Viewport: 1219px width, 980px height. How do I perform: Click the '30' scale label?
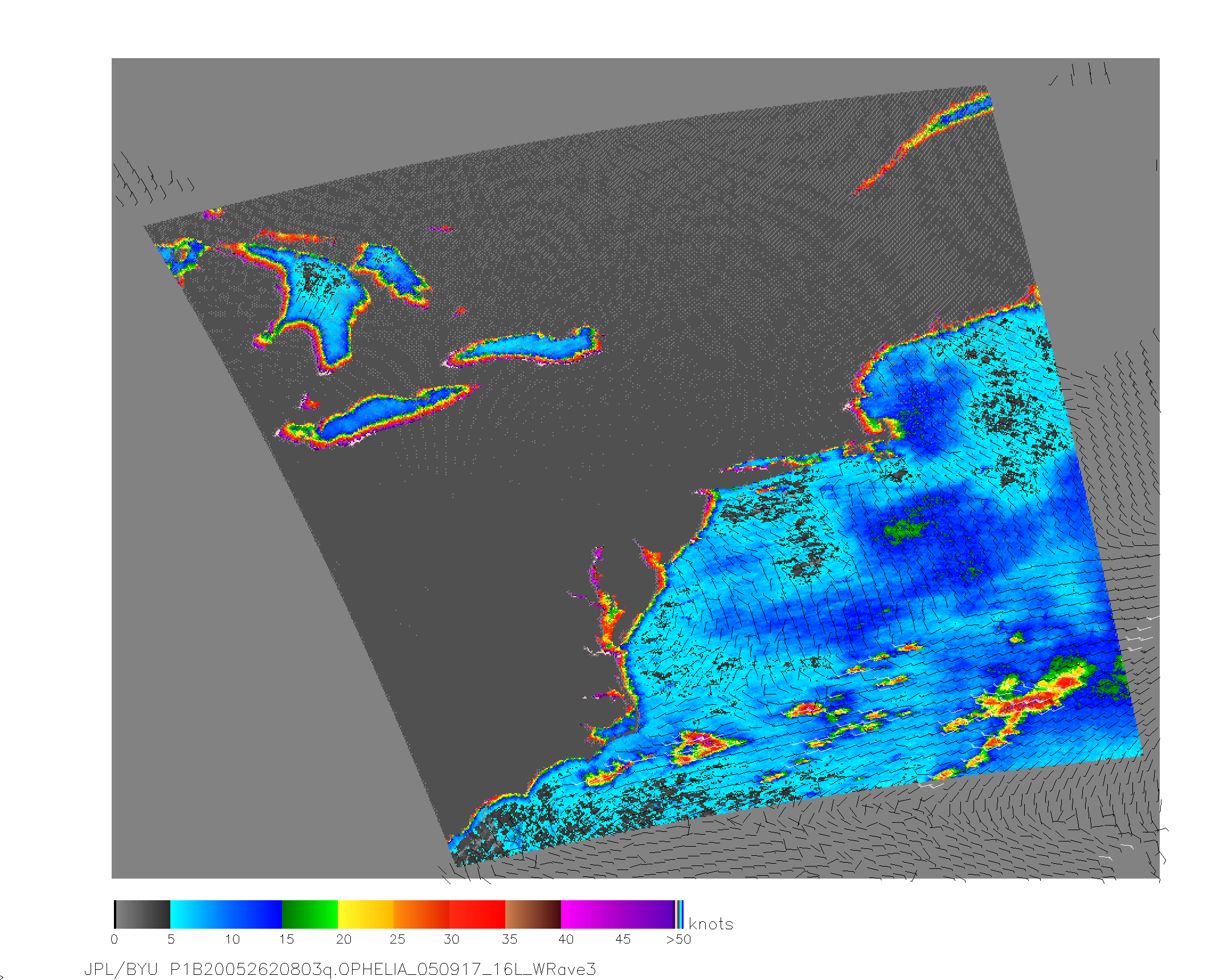(452, 940)
